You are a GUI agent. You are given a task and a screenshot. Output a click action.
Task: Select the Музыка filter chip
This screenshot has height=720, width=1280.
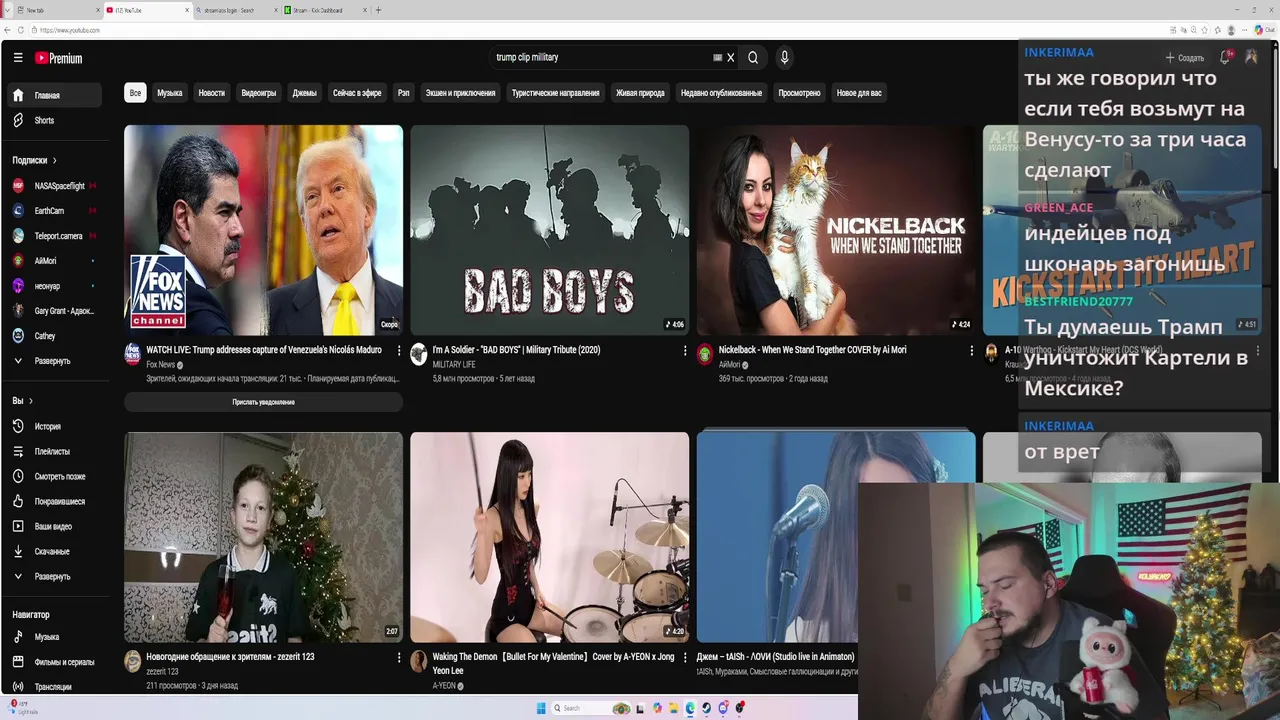coord(170,93)
